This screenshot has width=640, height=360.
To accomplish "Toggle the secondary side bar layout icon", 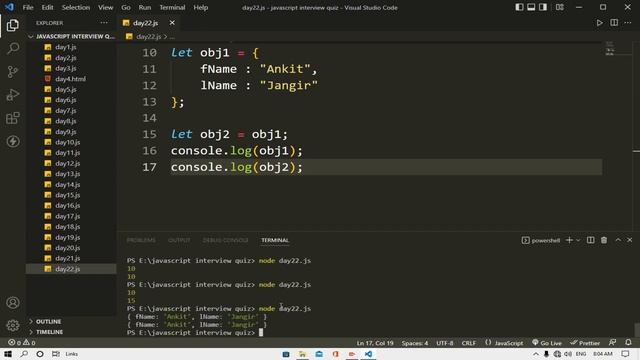I will pyautogui.click(x=543, y=7).
